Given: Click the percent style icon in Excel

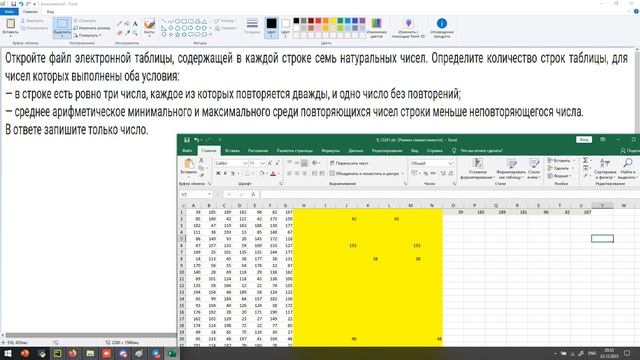Looking at the screenshot, I should click(x=426, y=173).
